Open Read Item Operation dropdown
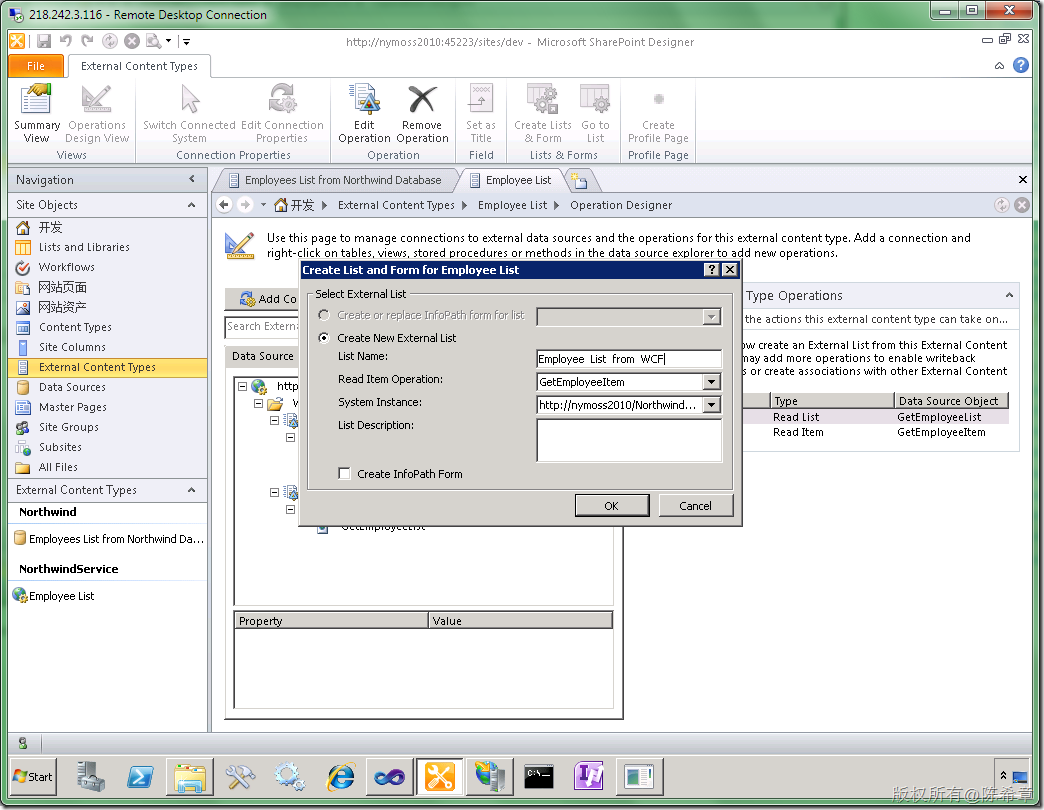 [712, 382]
